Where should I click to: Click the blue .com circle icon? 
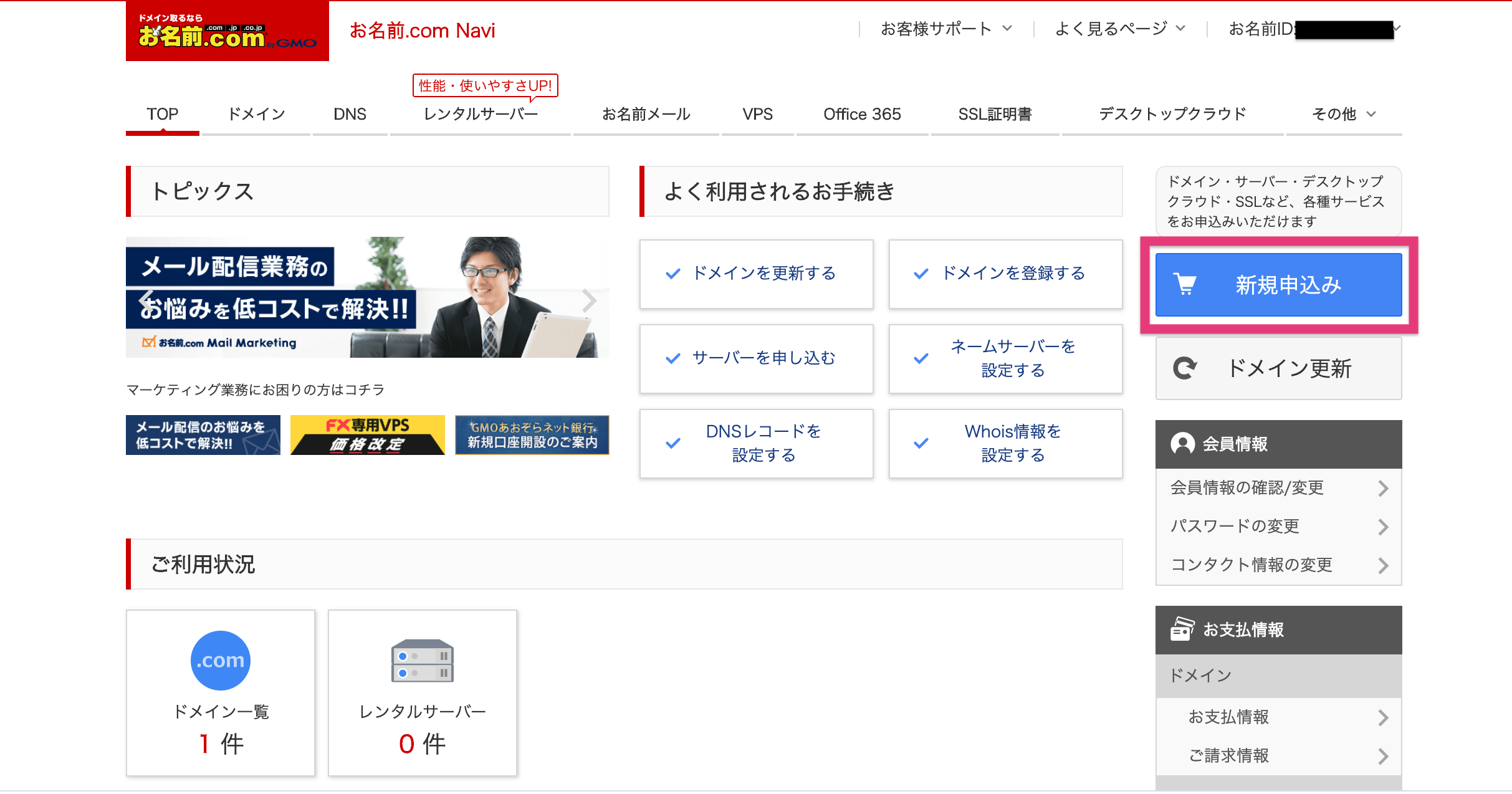click(221, 660)
